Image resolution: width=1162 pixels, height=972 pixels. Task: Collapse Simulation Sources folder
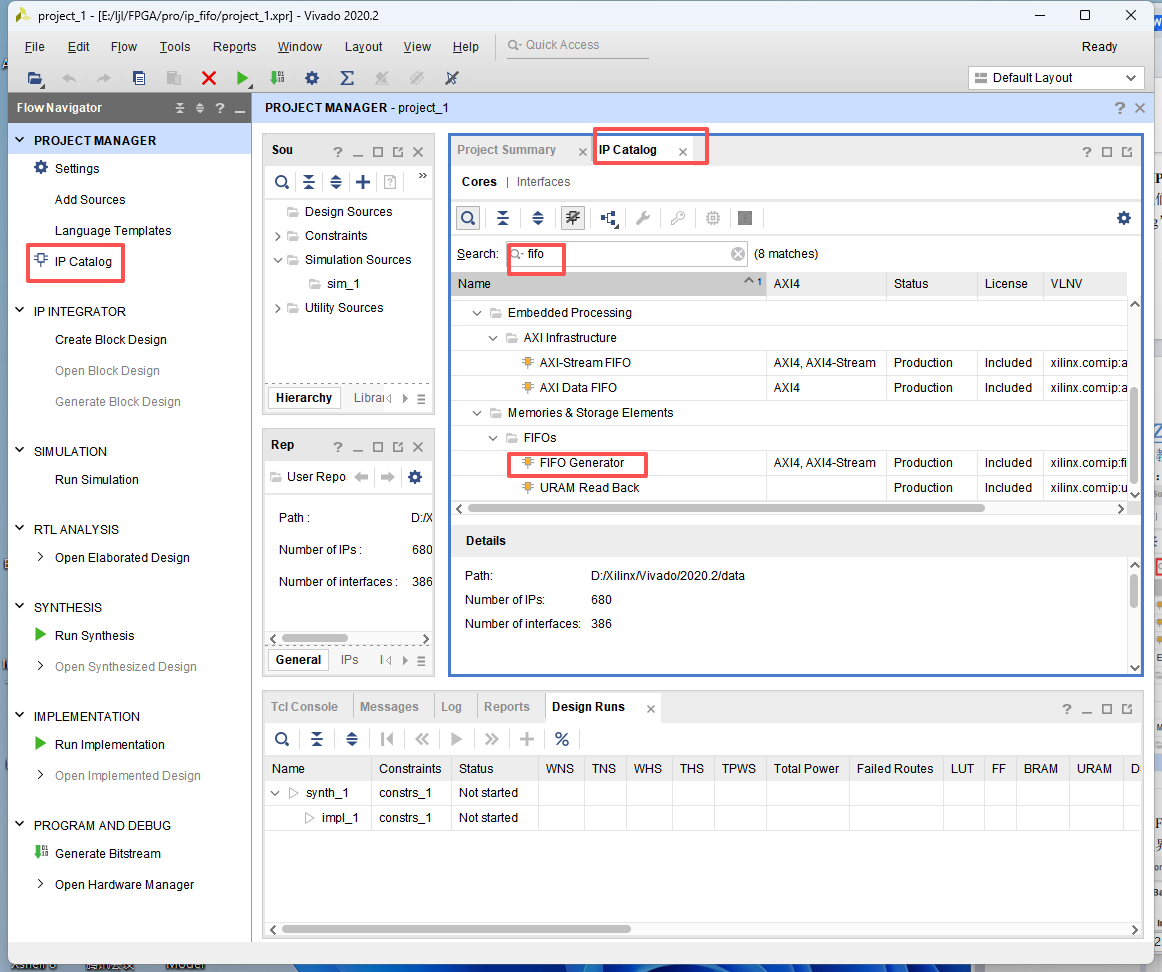click(278, 260)
